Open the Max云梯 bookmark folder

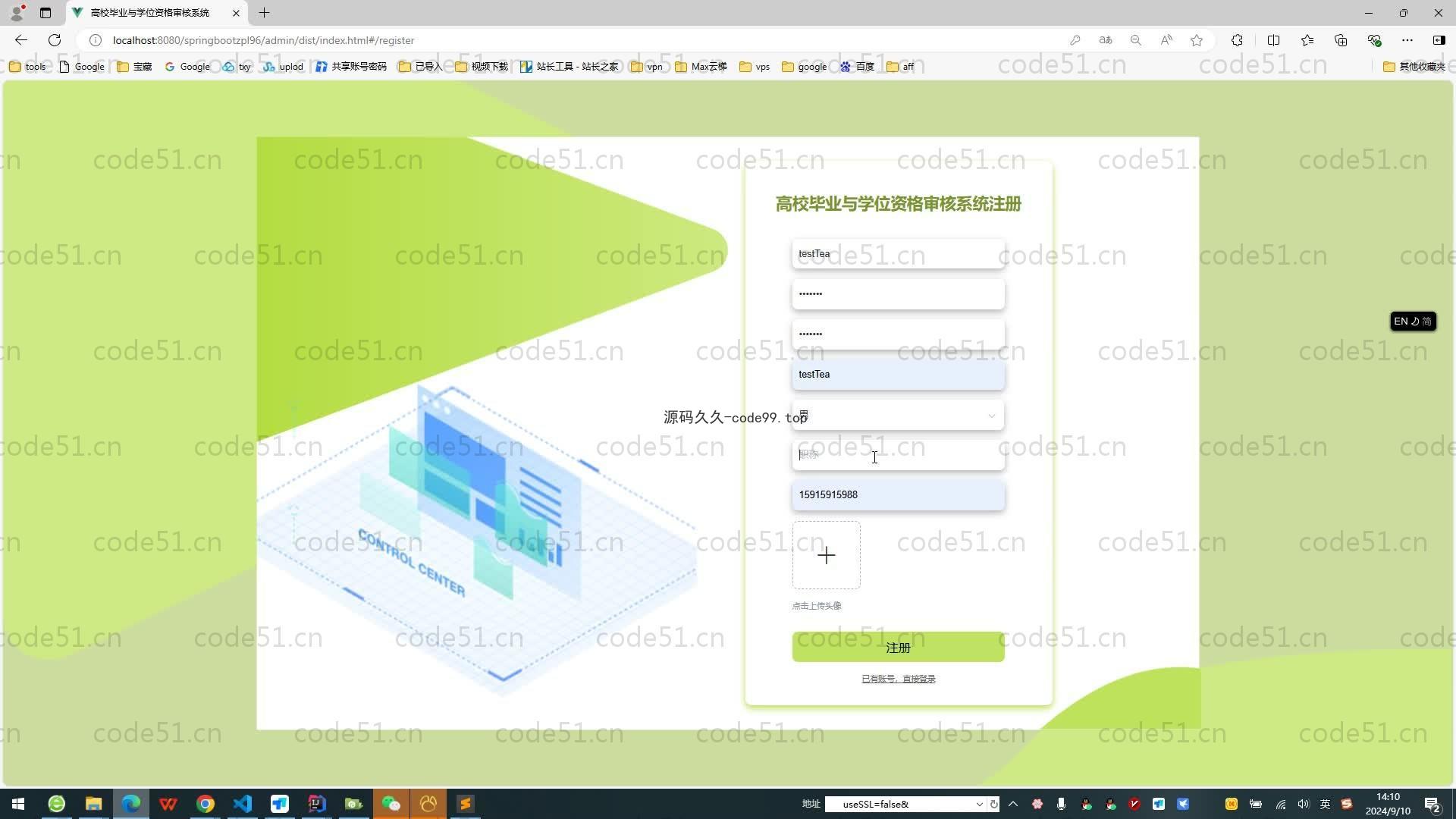tap(701, 67)
